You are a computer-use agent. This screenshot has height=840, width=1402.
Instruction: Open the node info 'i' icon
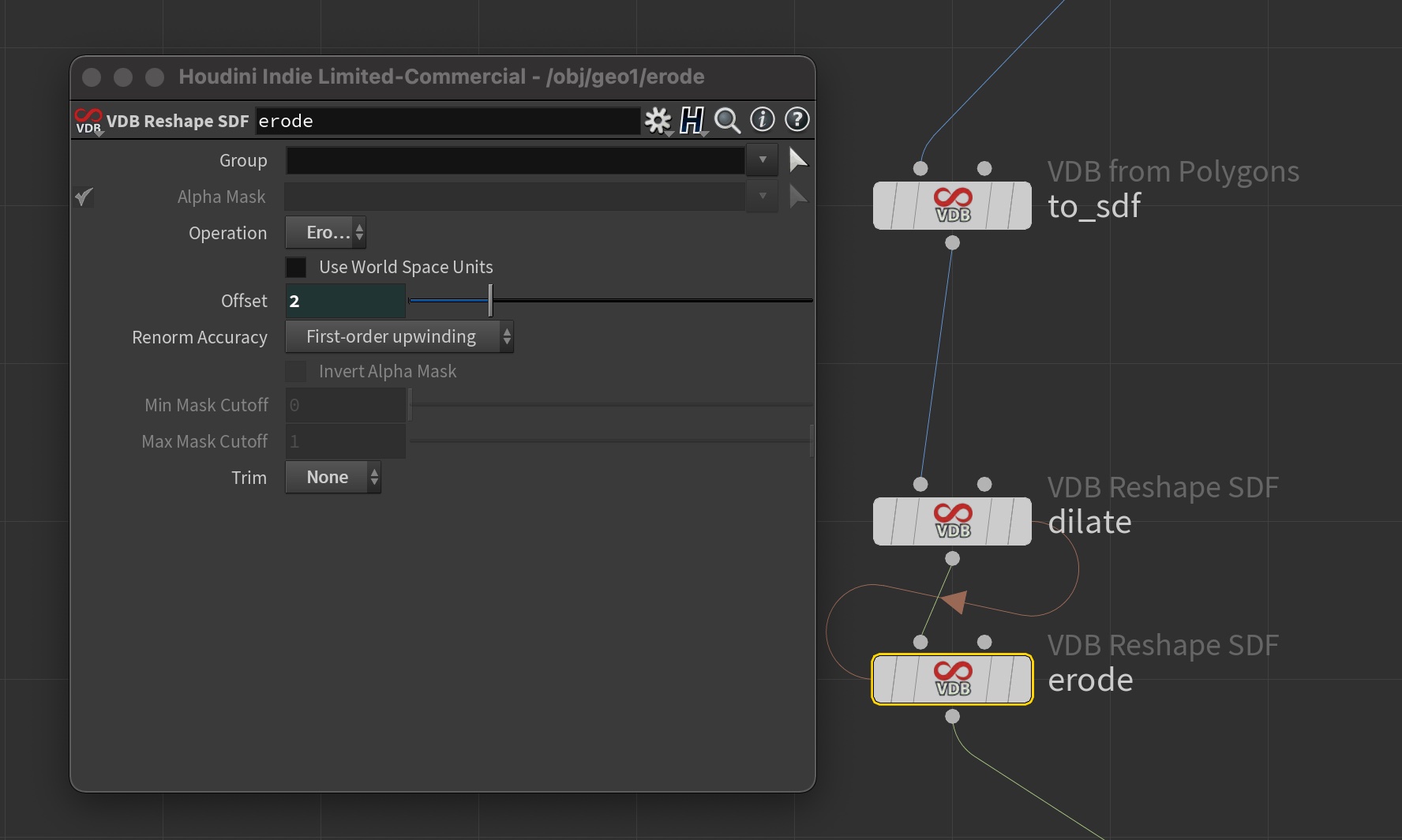click(762, 119)
